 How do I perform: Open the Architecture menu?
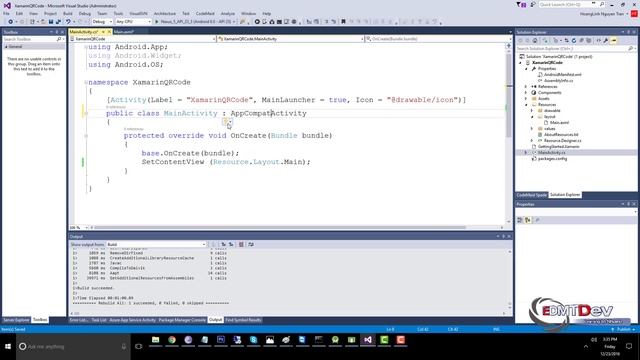click(x=164, y=13)
